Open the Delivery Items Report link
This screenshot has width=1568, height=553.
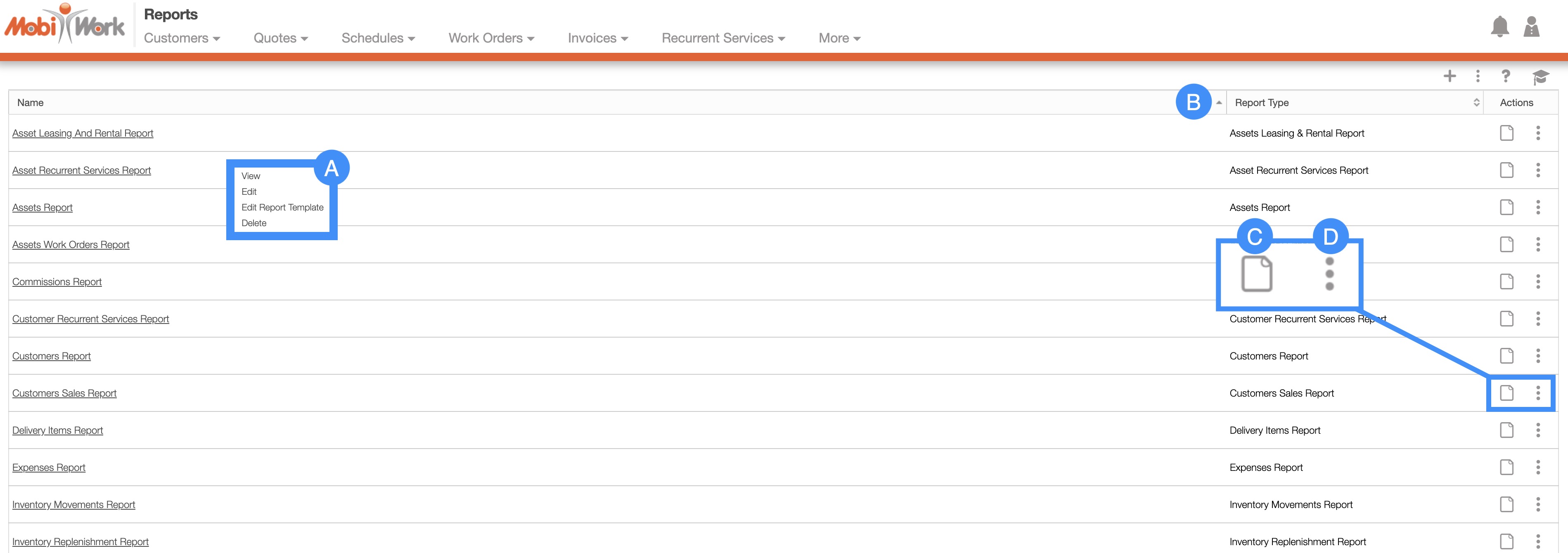[x=58, y=430]
